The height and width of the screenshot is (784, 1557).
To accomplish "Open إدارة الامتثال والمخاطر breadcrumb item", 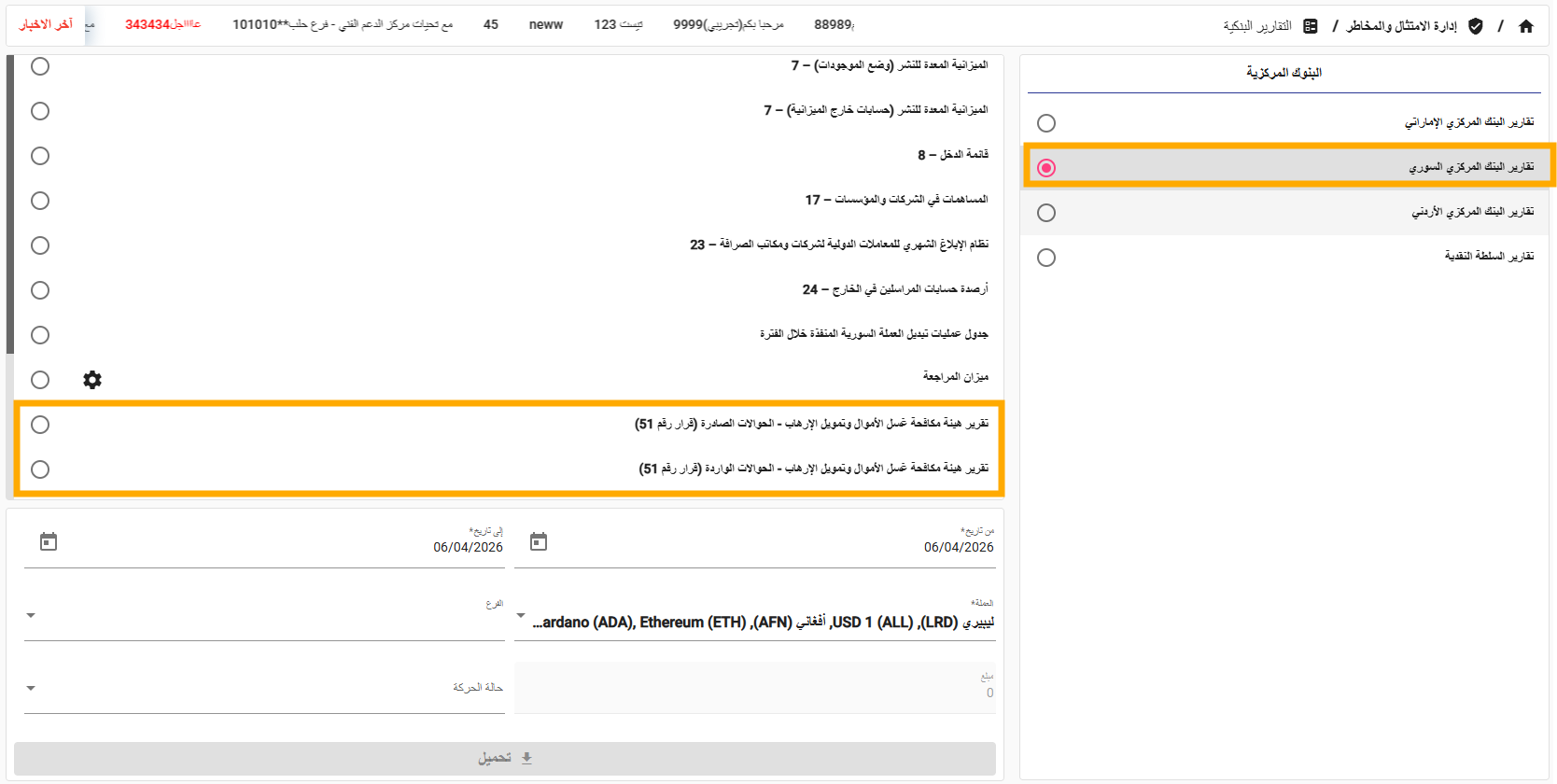I will (x=1401, y=26).
